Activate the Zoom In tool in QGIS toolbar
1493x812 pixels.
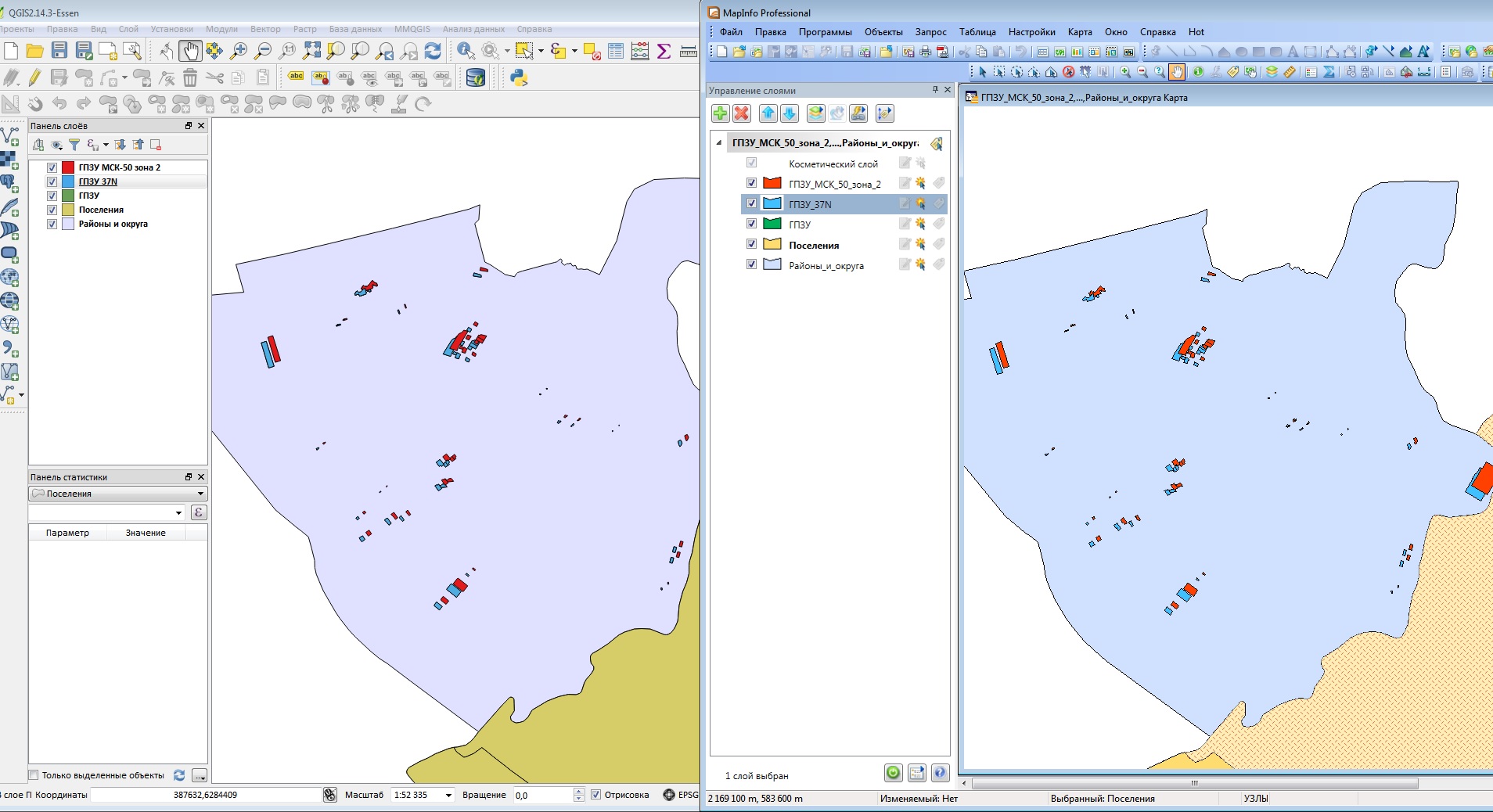click(240, 51)
